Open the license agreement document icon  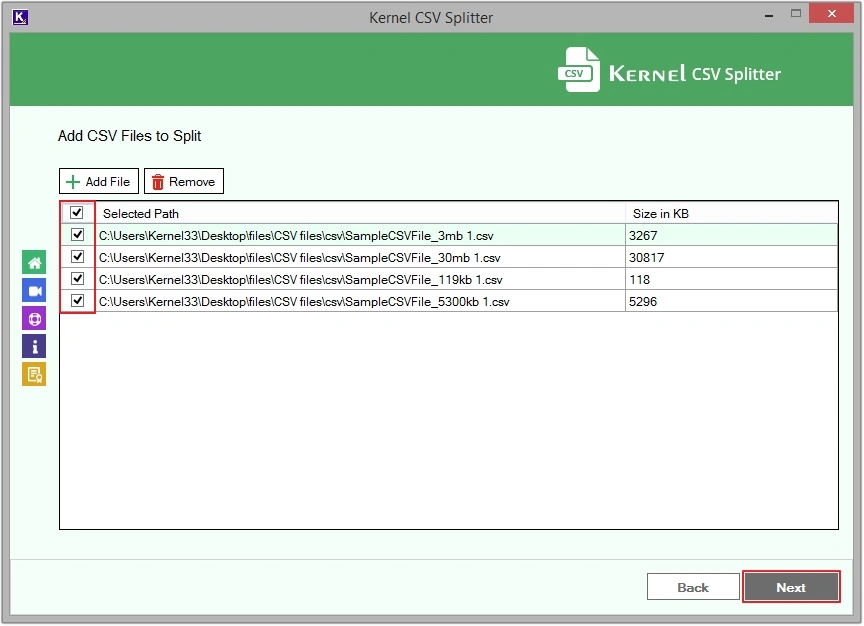pos(34,375)
